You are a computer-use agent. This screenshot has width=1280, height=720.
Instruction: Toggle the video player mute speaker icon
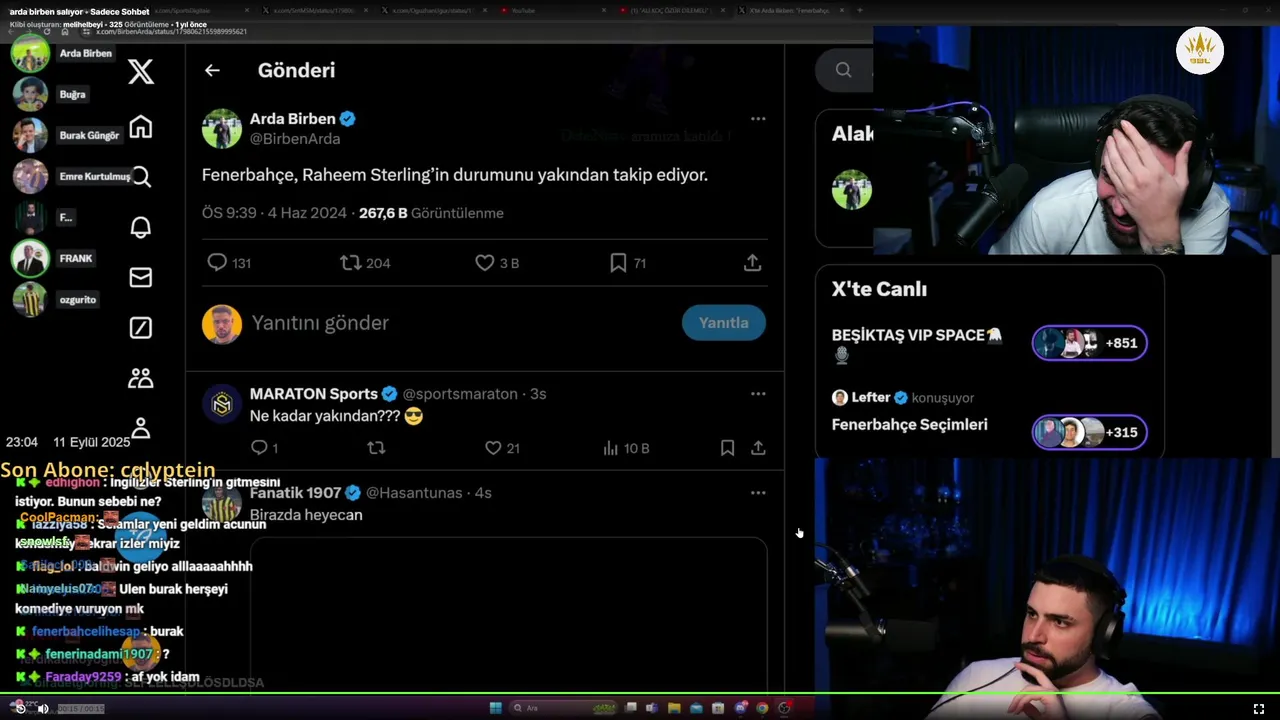[x=42, y=708]
